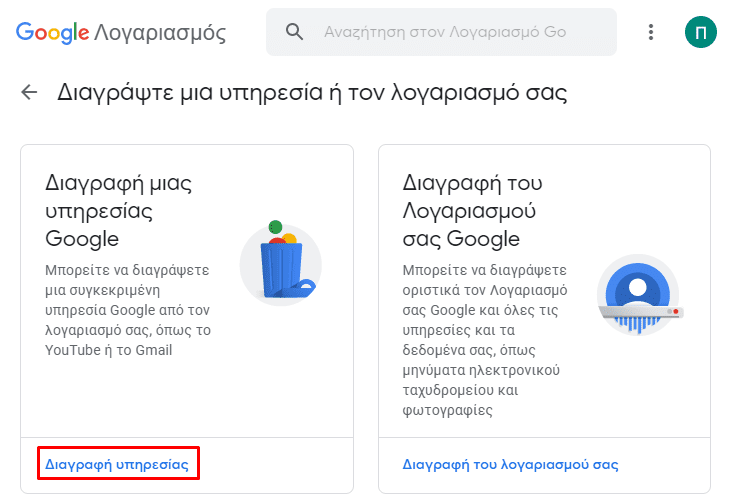Click the Διαγραφή υπηρεσίας link

point(117,465)
